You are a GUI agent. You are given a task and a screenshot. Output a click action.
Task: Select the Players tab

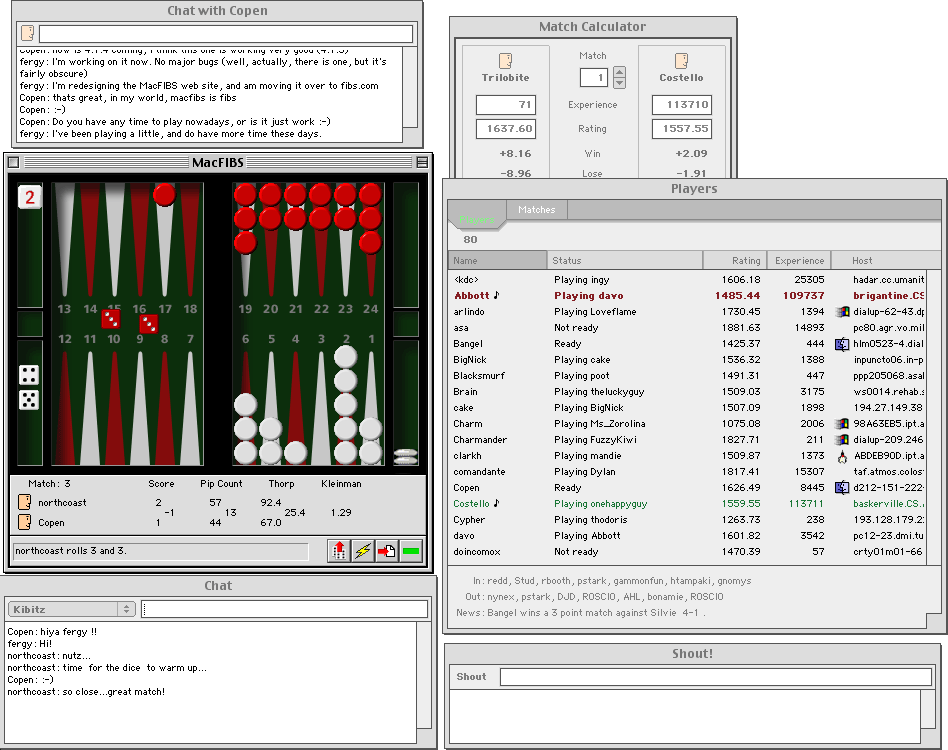(x=477, y=219)
